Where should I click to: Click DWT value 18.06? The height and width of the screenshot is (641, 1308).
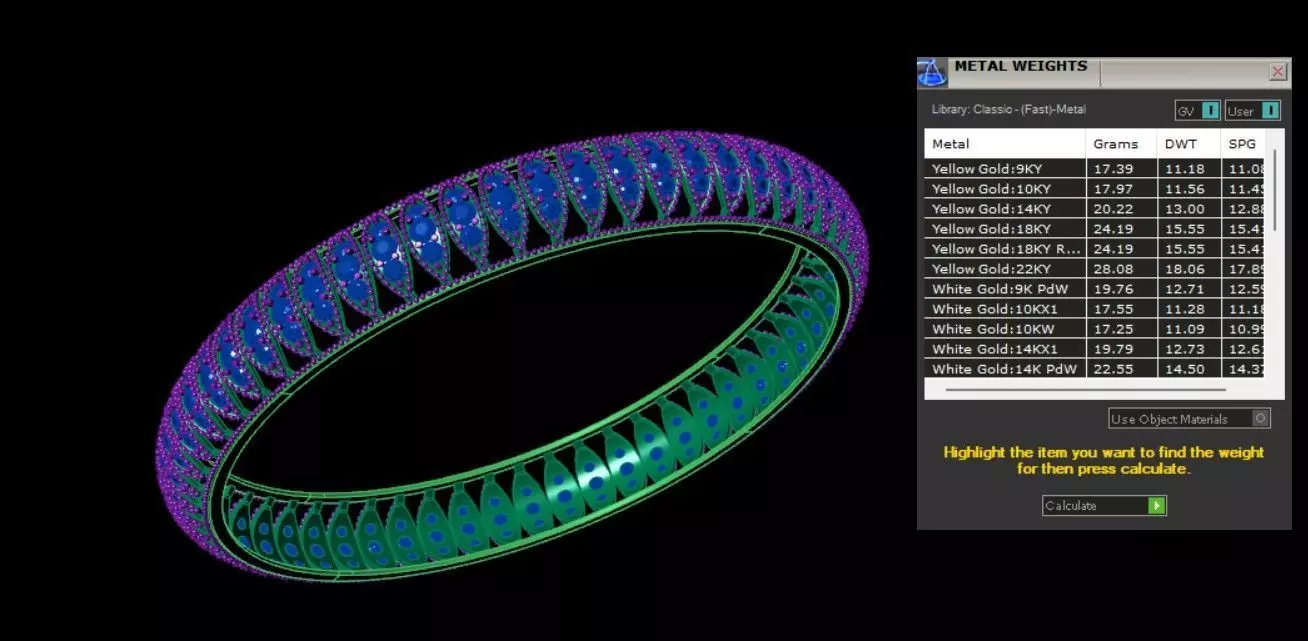pos(1183,269)
